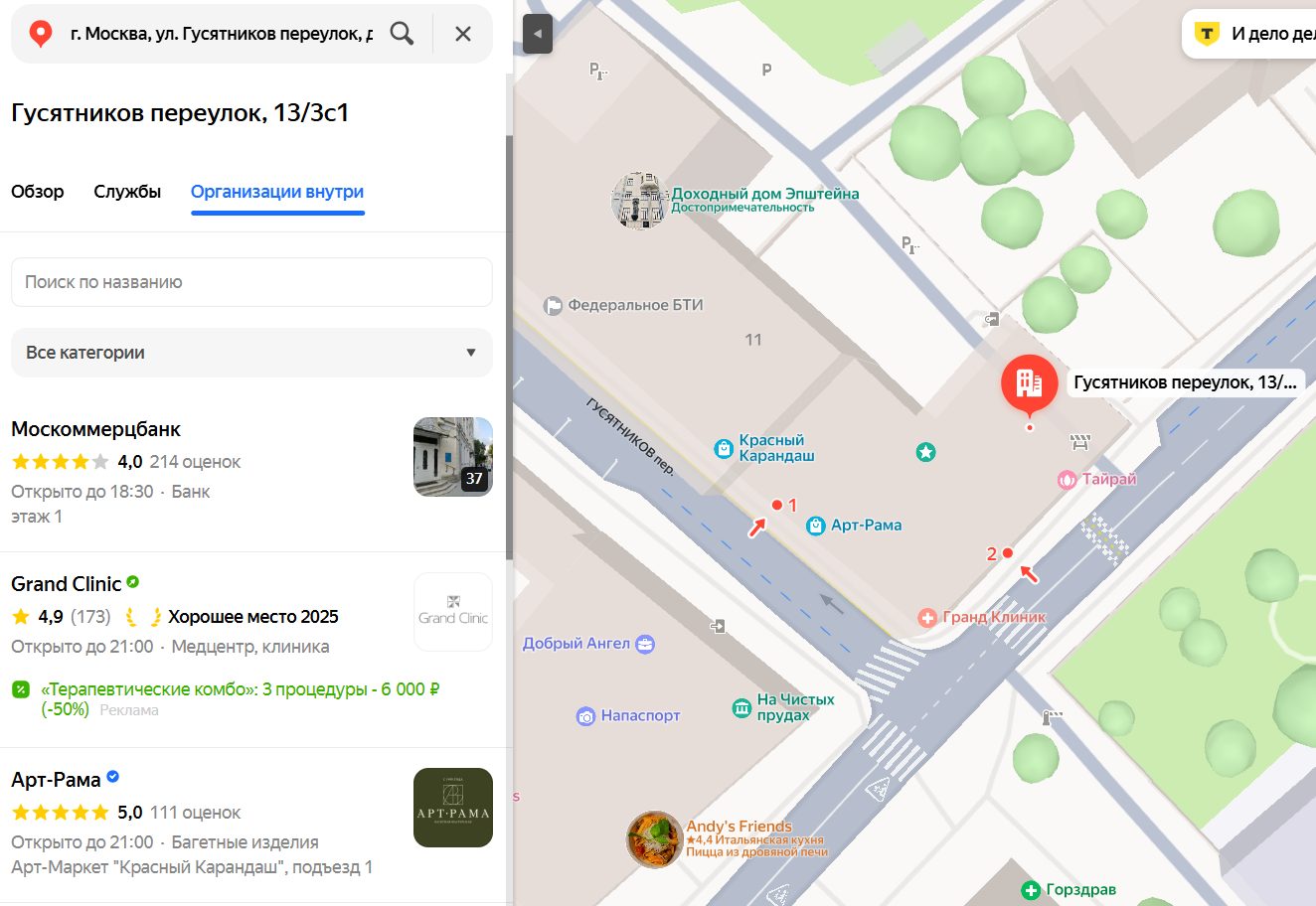
Task: Click the red location pin in search bar
Action: (x=41, y=34)
